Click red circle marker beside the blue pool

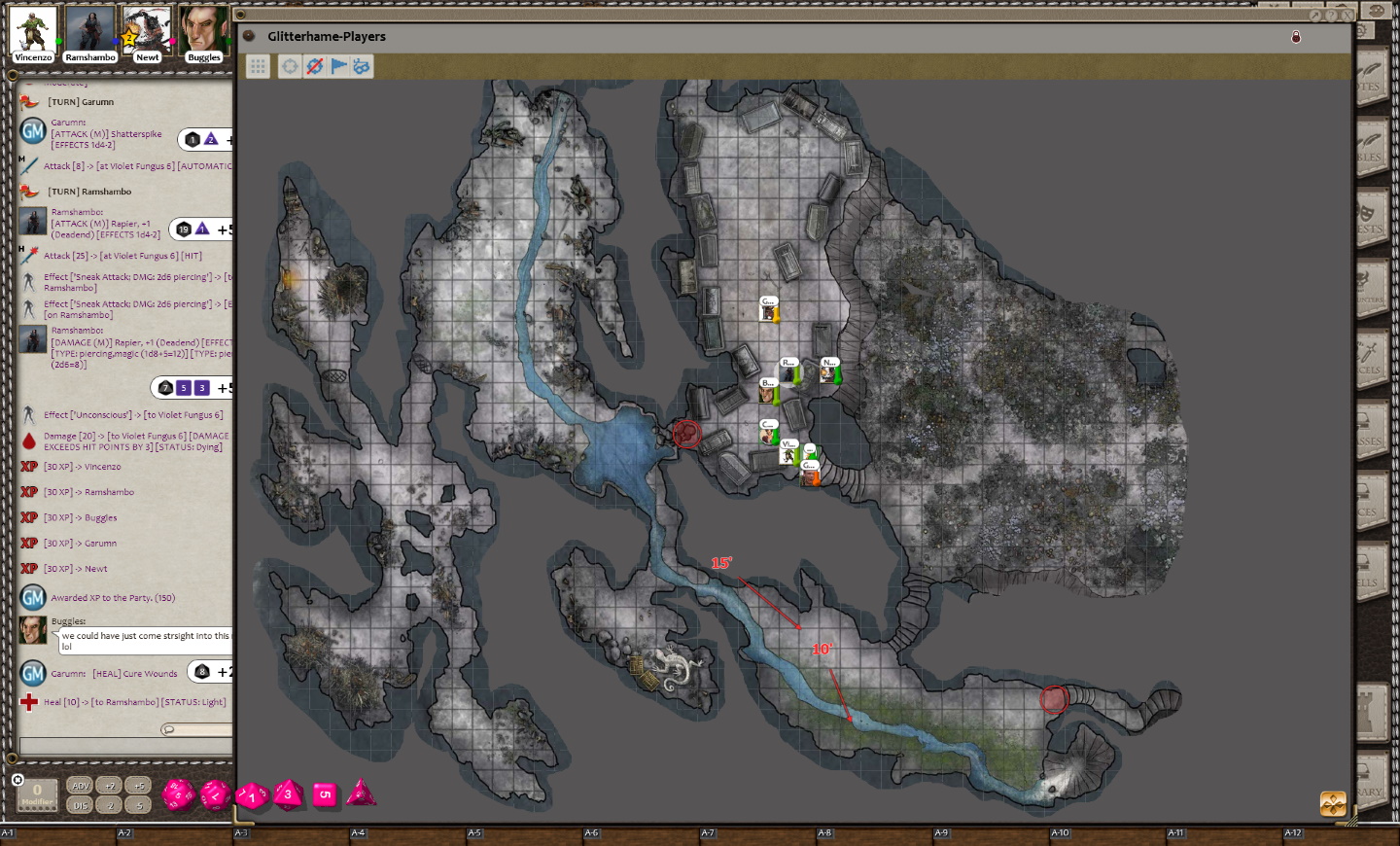(x=687, y=434)
